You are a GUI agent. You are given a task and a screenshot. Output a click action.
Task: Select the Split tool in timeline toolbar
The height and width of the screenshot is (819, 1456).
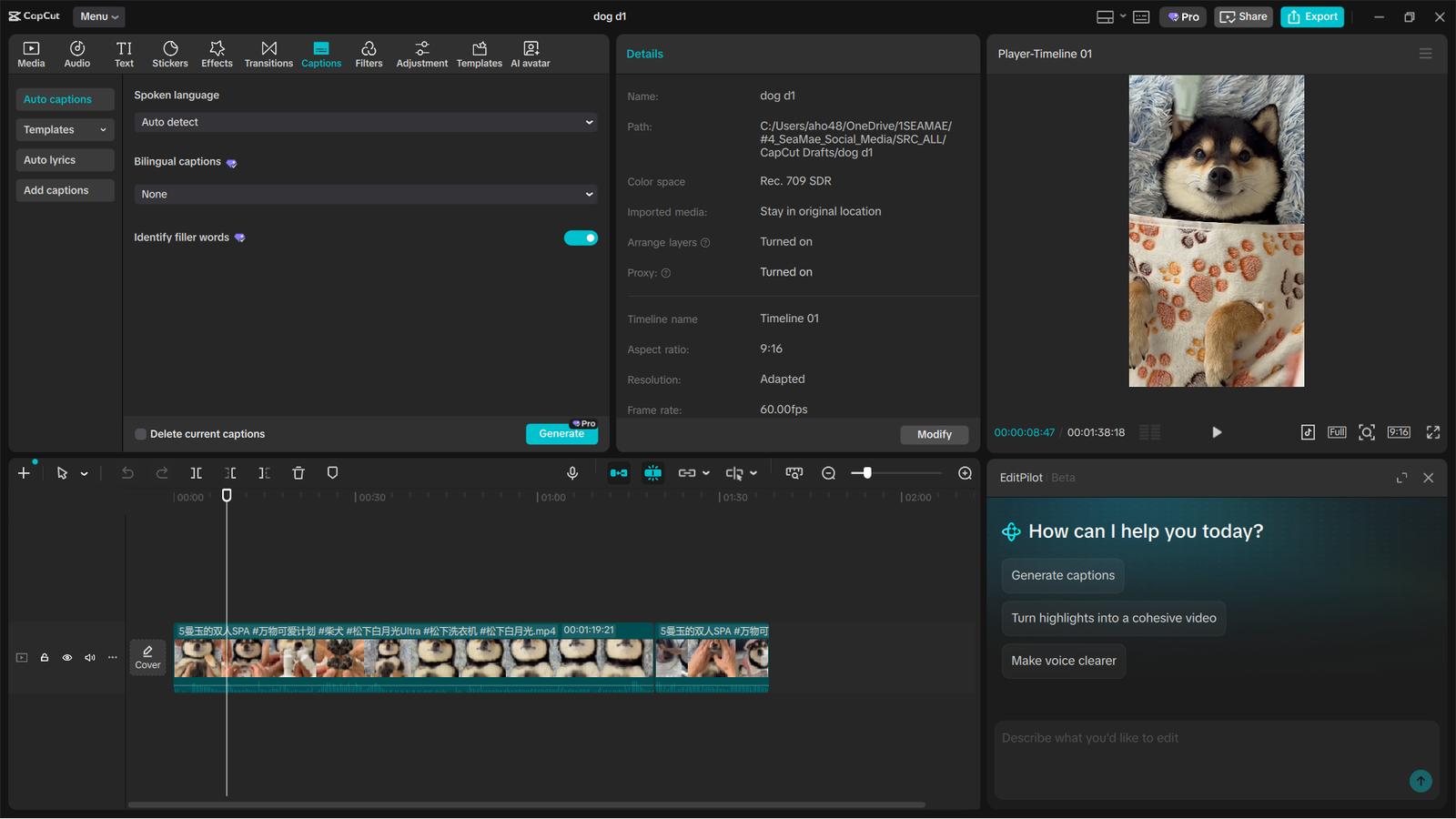[196, 472]
